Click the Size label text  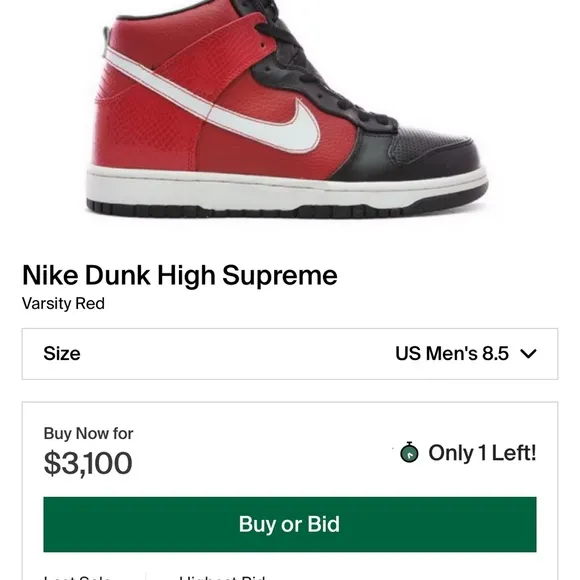(x=62, y=353)
